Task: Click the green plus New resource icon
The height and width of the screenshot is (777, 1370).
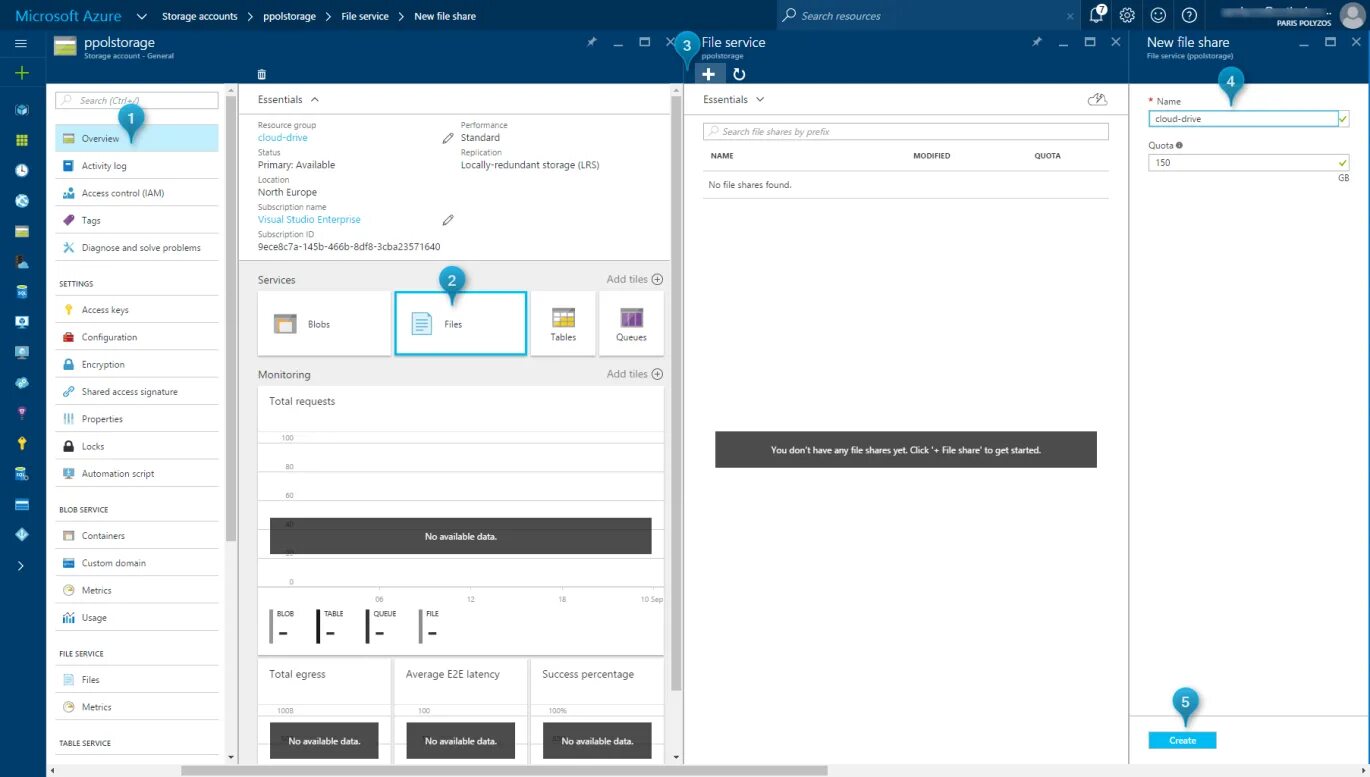Action: click(x=21, y=73)
